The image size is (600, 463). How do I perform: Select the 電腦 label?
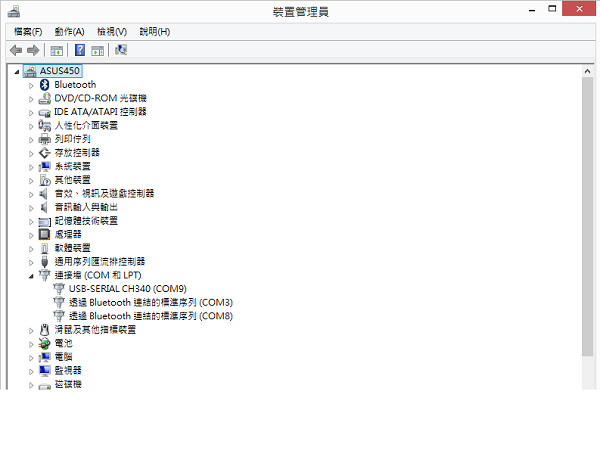pos(63,357)
